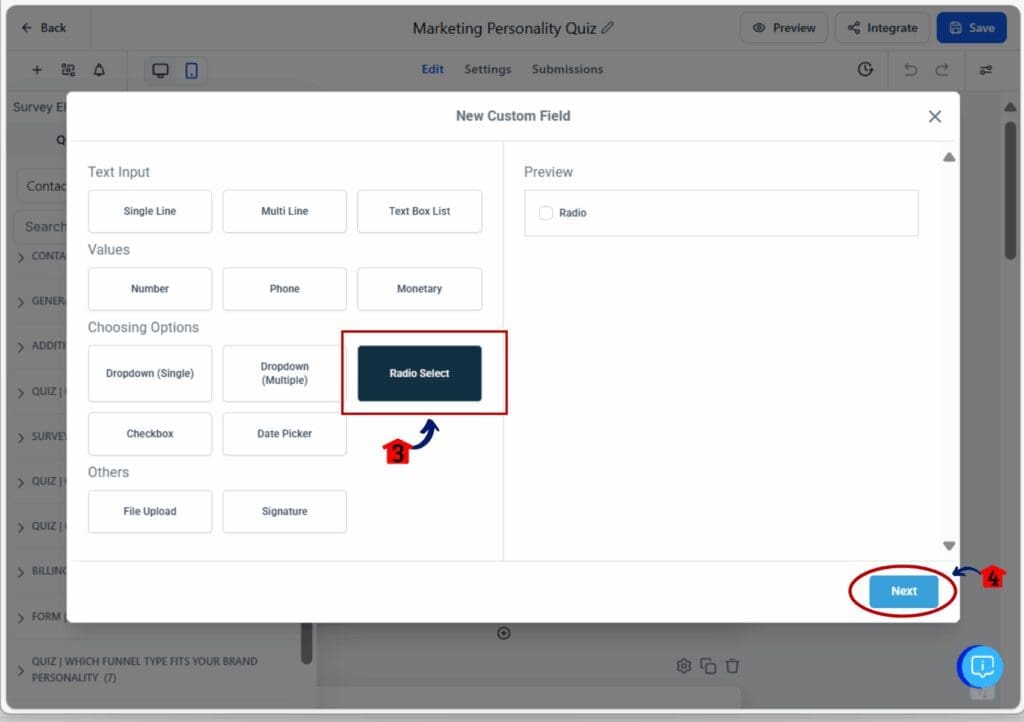Tick the Radio checkbox in Preview
The image size is (1024, 722).
point(546,213)
